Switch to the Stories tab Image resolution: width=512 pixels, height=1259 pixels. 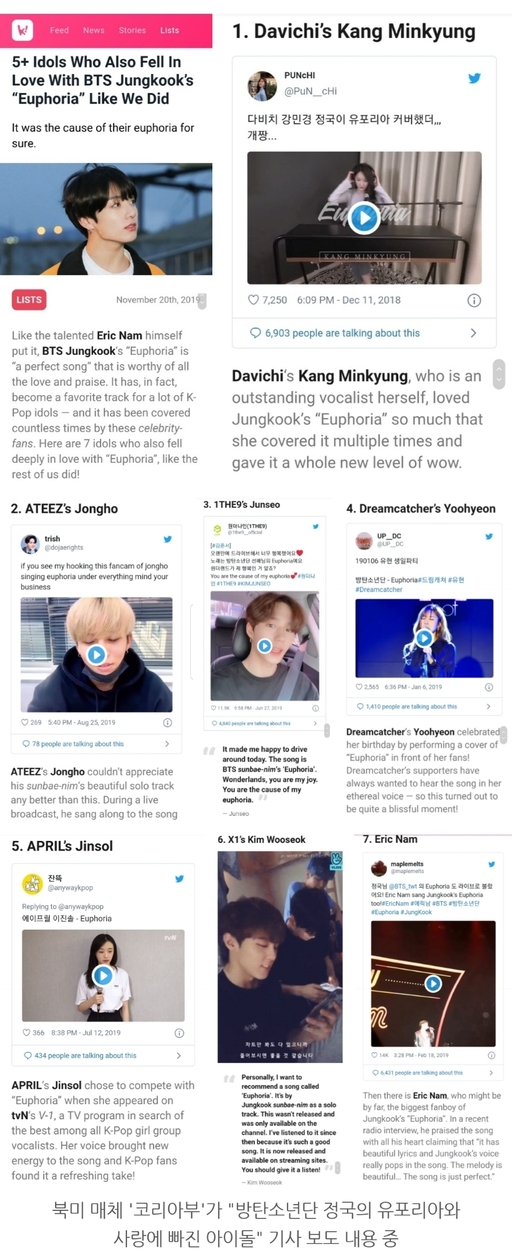pos(132,30)
